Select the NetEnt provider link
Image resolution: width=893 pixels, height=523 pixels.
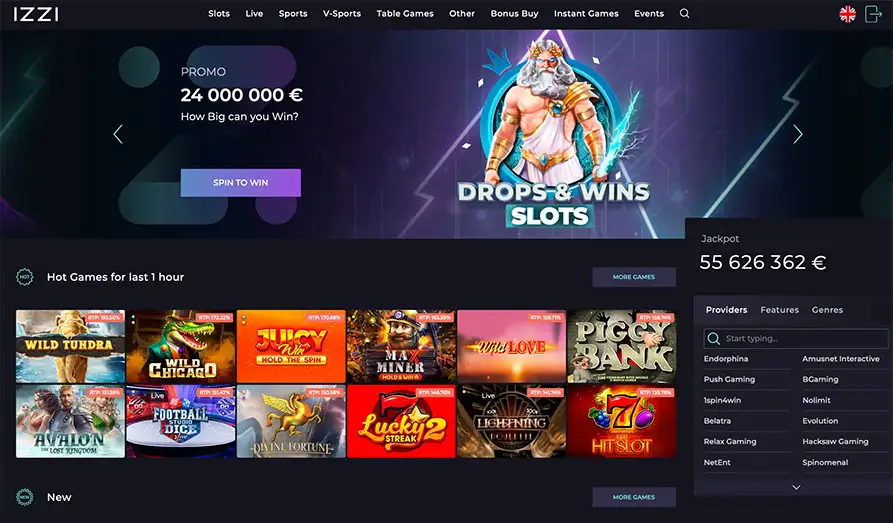pyautogui.click(x=717, y=463)
